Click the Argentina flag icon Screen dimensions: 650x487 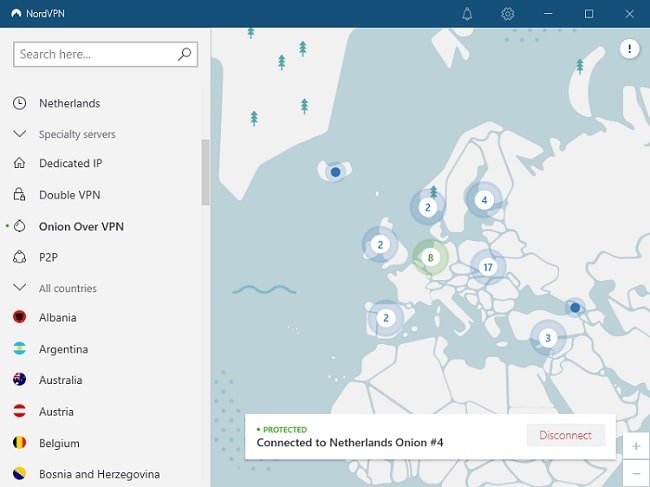tap(19, 349)
